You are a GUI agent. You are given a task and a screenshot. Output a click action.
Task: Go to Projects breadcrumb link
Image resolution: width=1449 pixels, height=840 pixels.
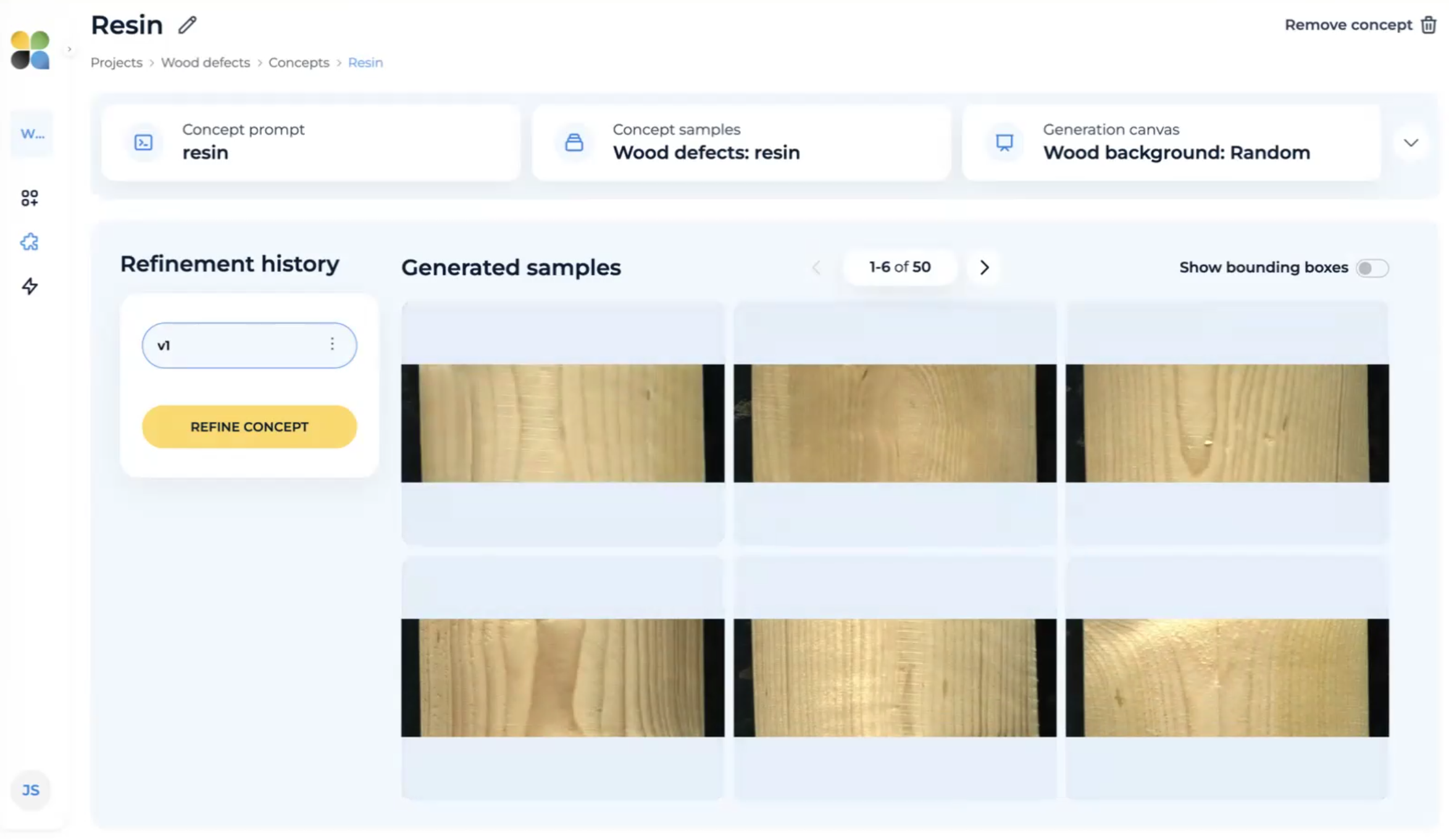tap(116, 62)
